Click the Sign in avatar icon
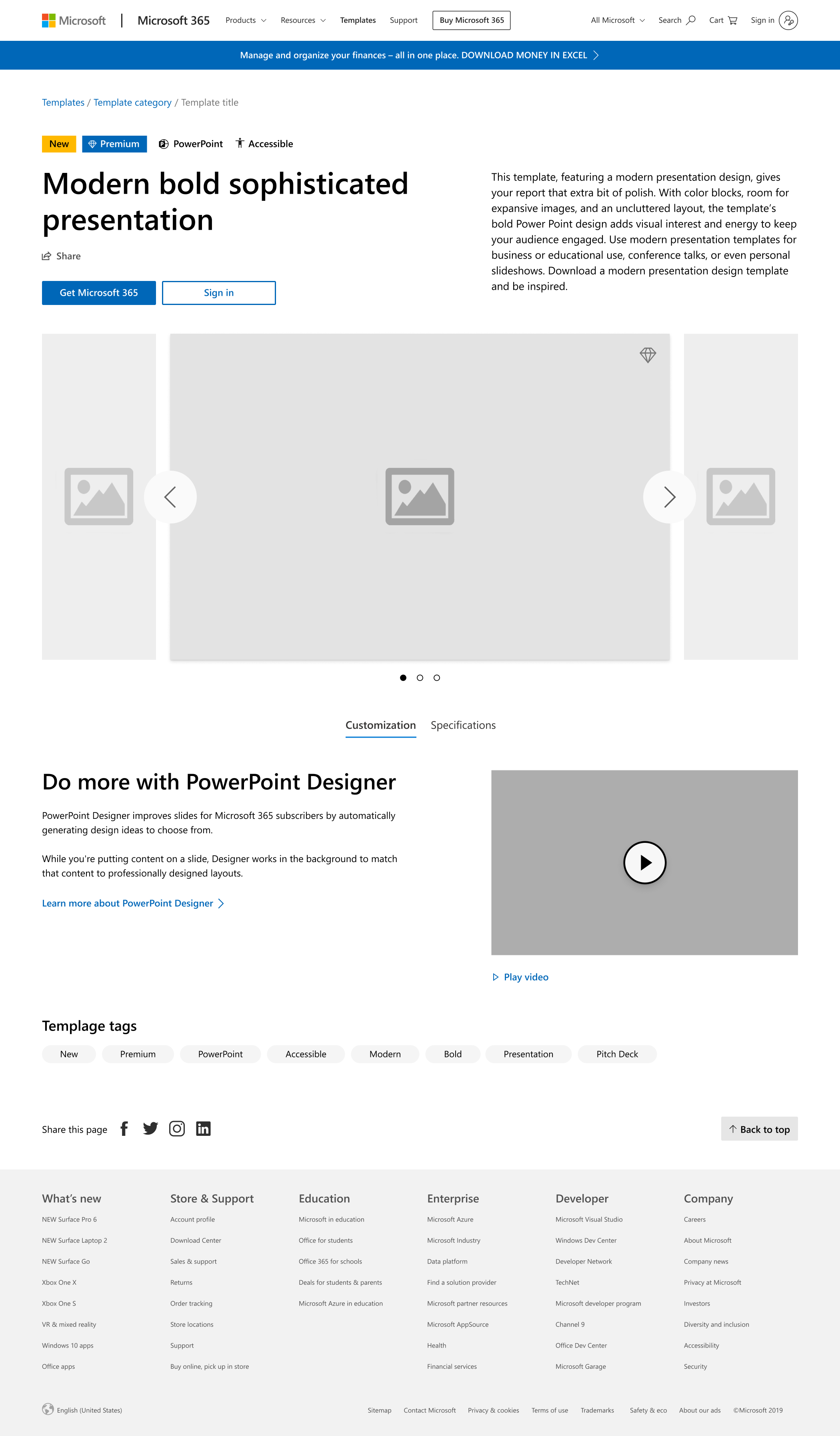The image size is (840, 1436). click(x=788, y=20)
